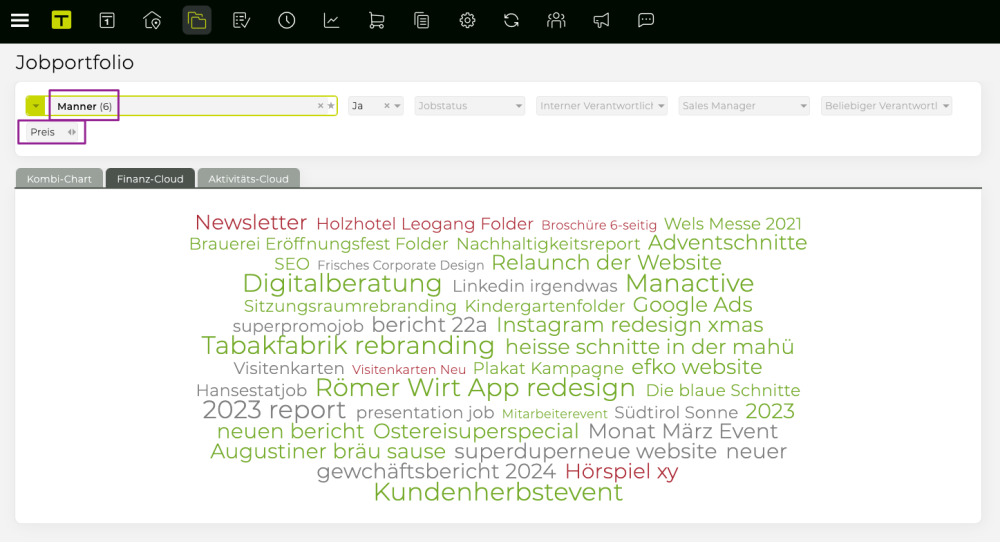1000x542 pixels.
Task: Click Sitzungsraumrebranding
Action: point(350,306)
